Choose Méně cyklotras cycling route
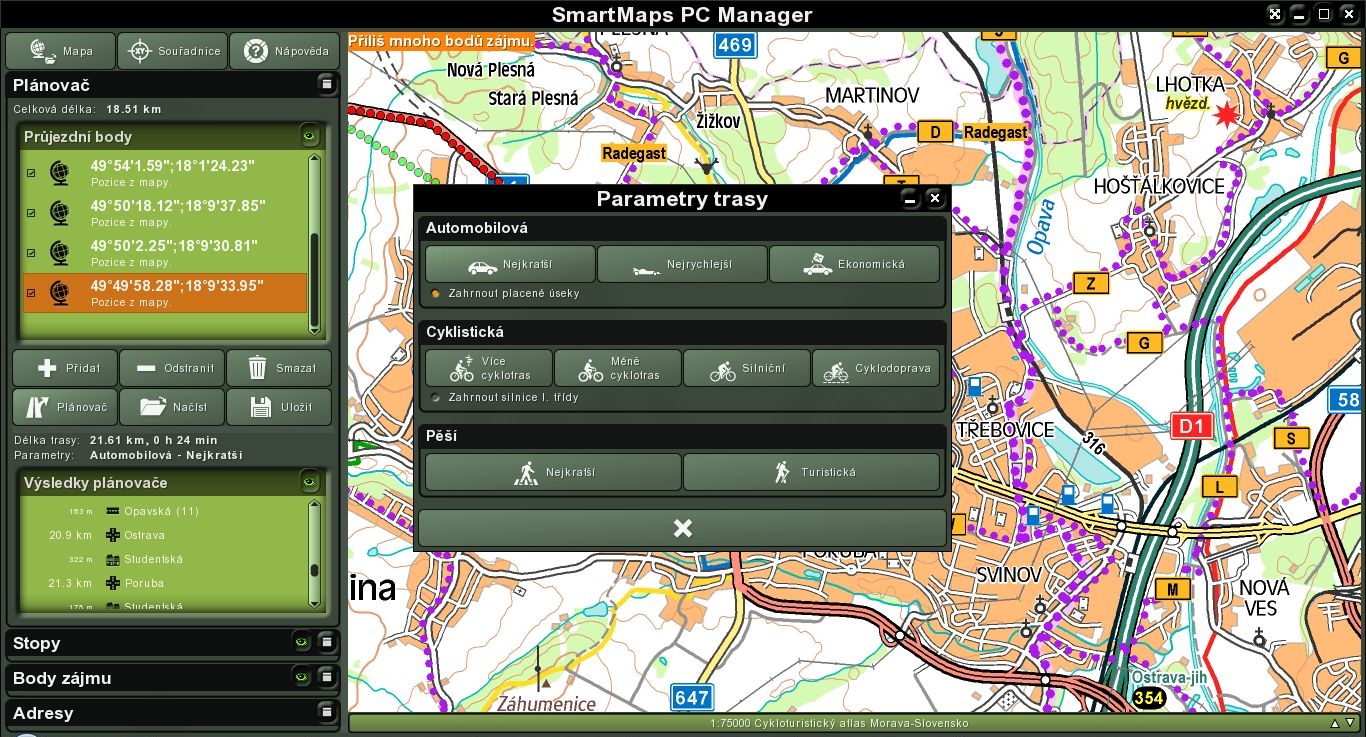This screenshot has width=1366, height=737. tap(617, 368)
